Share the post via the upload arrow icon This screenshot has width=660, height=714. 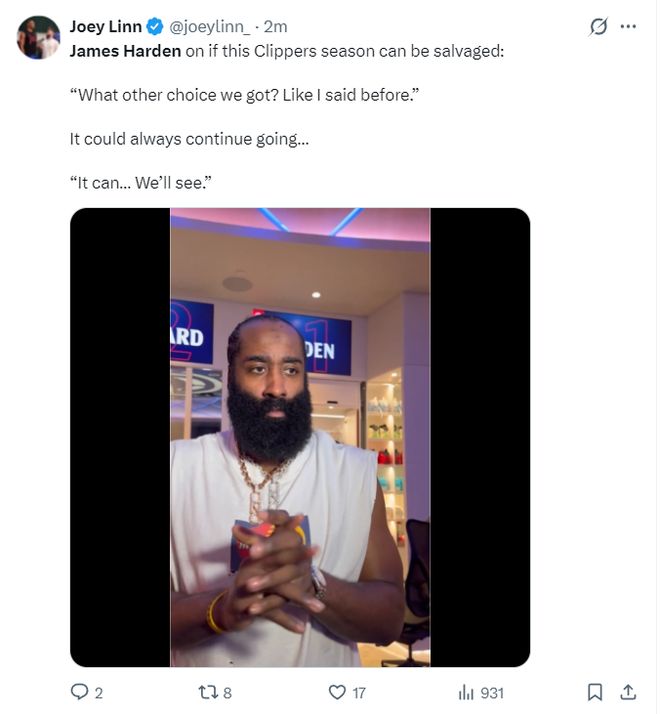tap(628, 692)
